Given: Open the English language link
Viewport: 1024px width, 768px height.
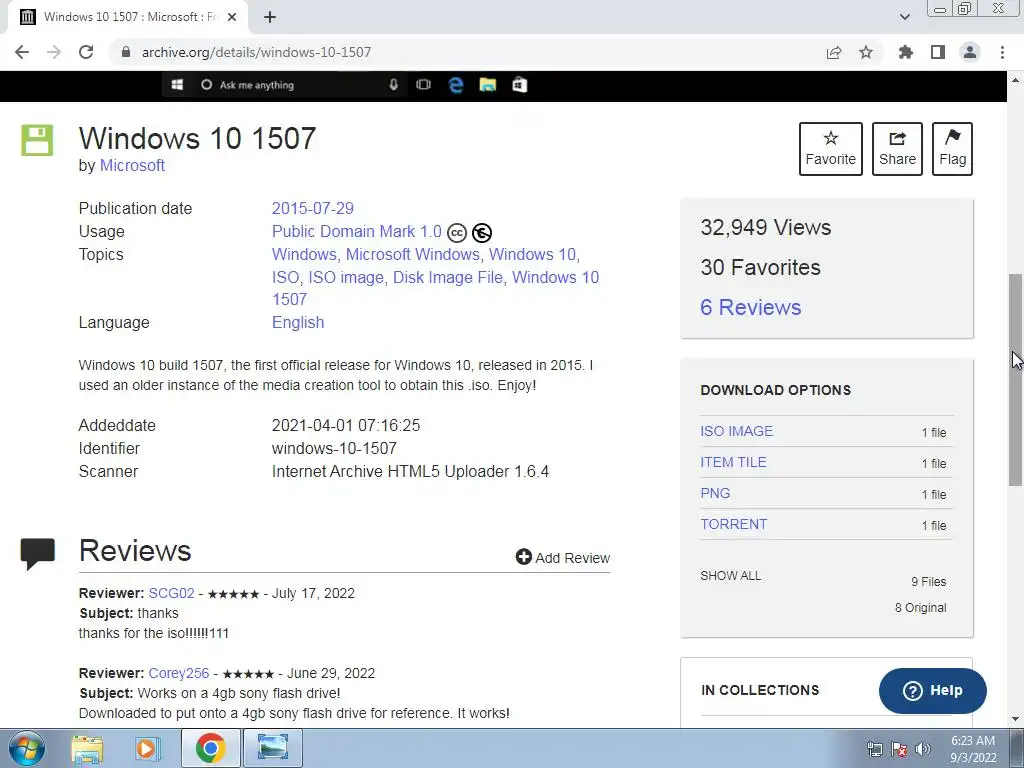Looking at the screenshot, I should [x=298, y=323].
